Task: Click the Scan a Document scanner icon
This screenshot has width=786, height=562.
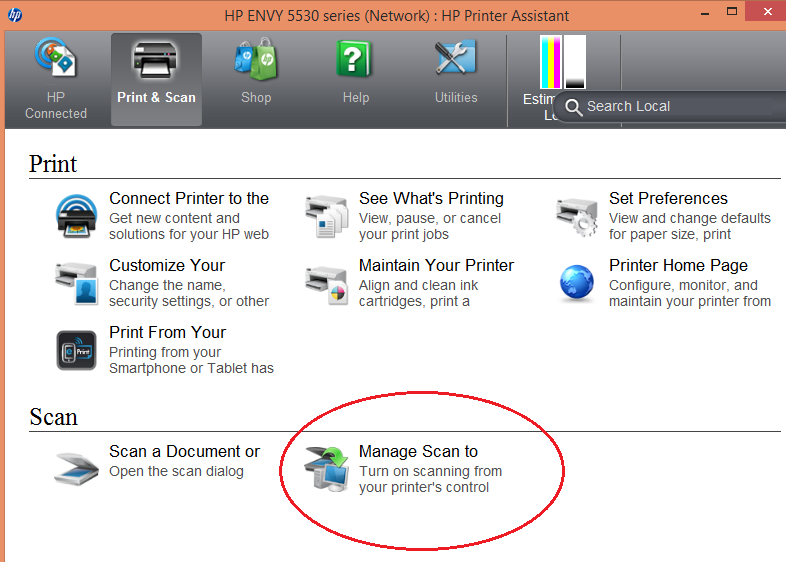Action: click(x=76, y=469)
